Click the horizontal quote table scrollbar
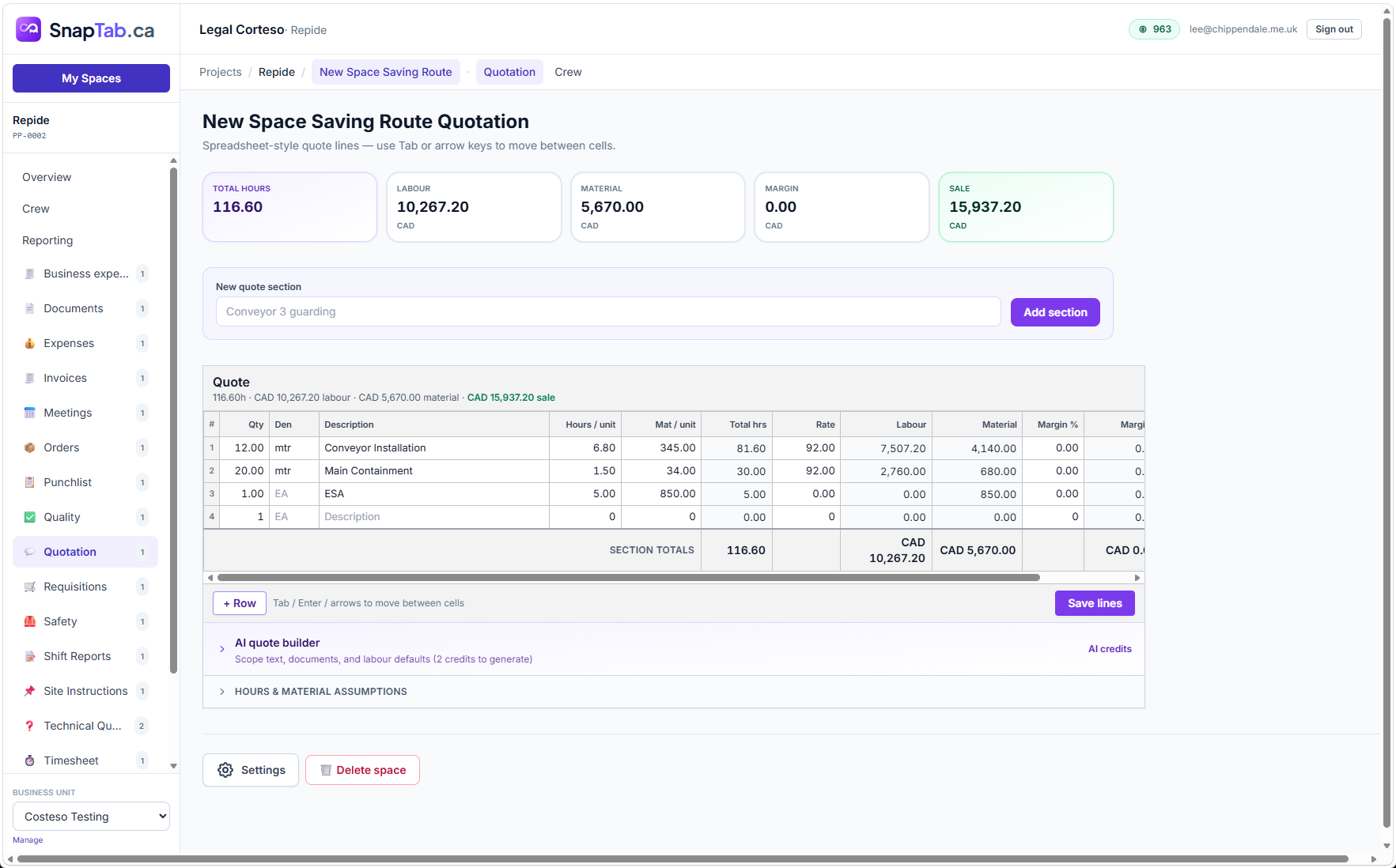The width and height of the screenshot is (1396, 868). 628,578
